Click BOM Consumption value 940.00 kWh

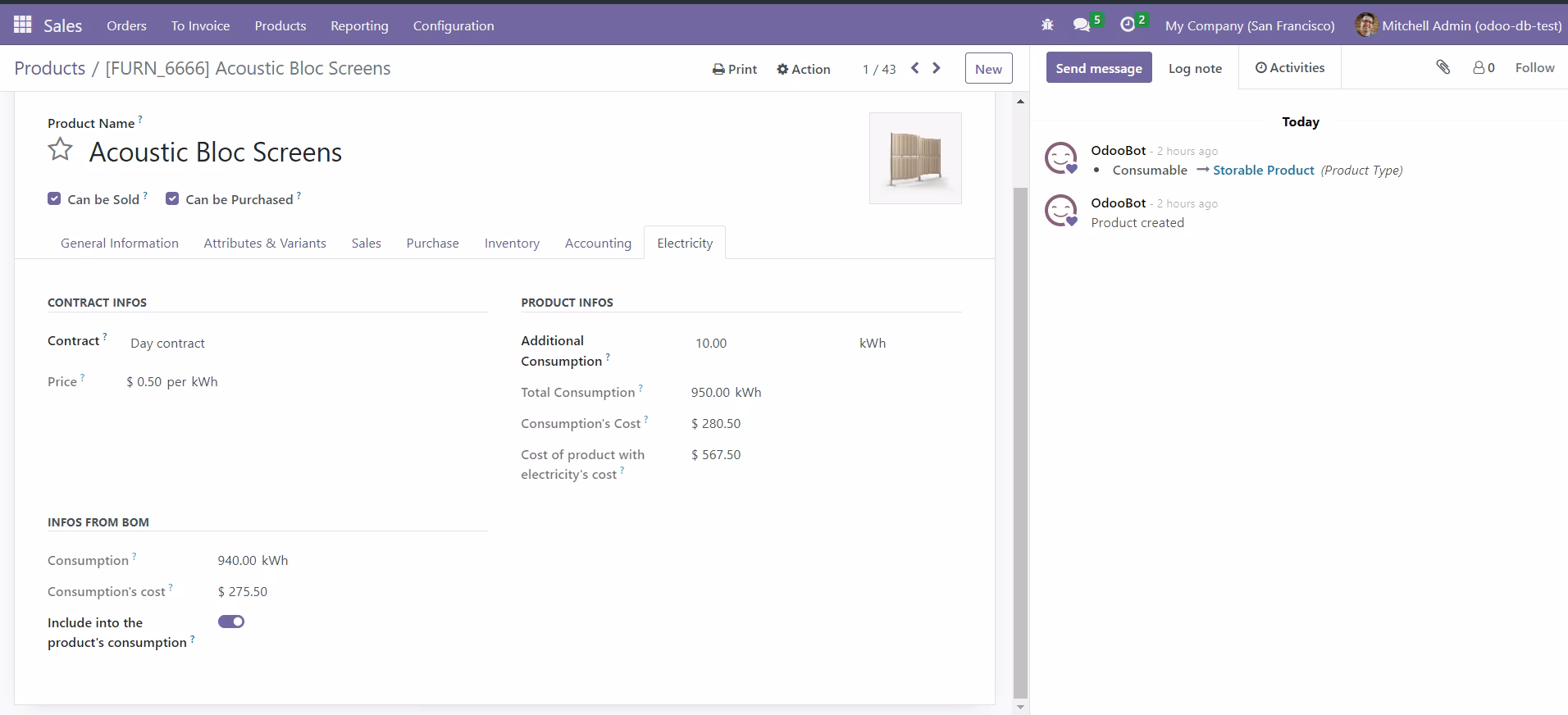point(253,560)
